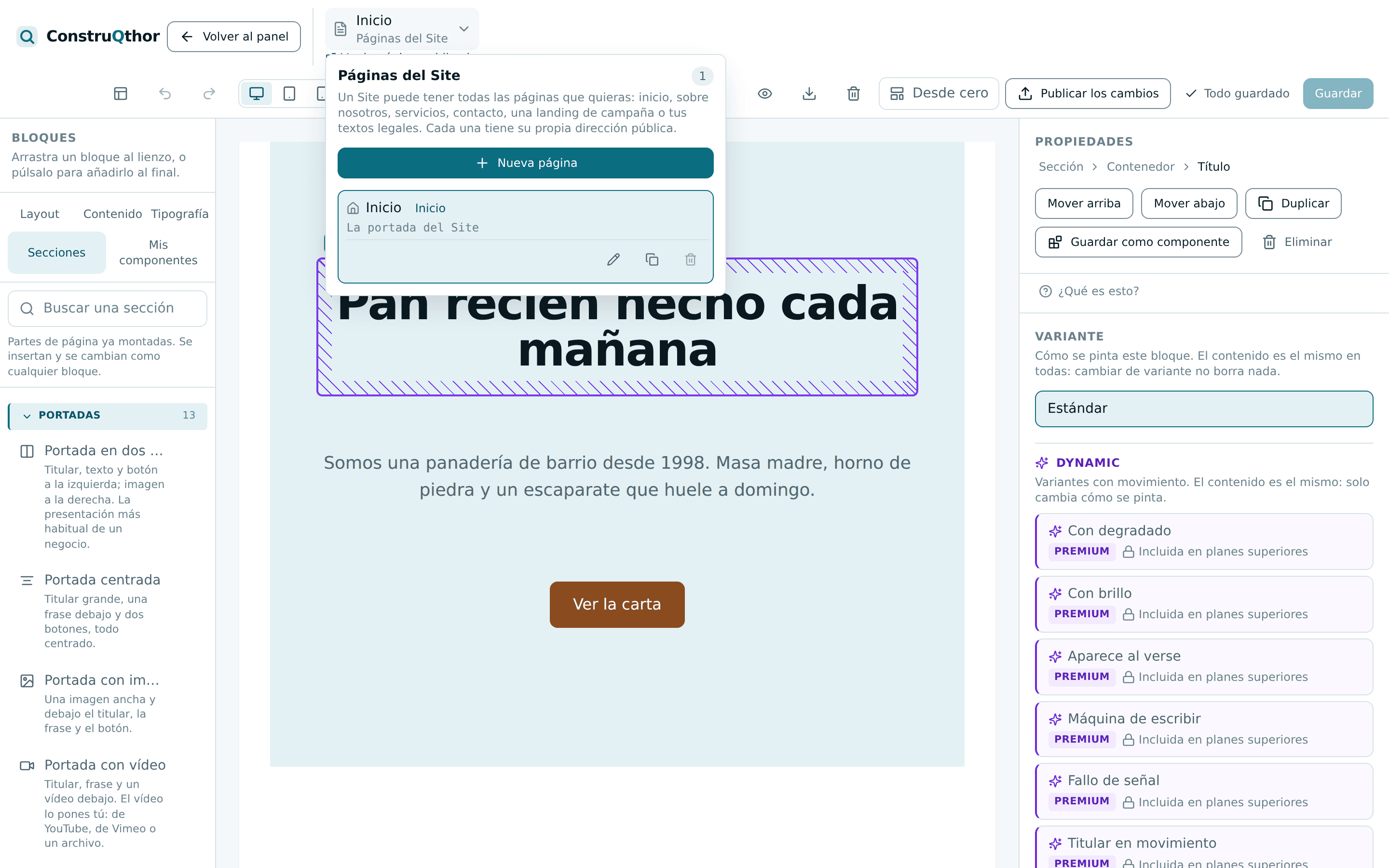The height and width of the screenshot is (868, 1389).
Task: Open the ¿Qué es esto? help link
Action: pos(1089,291)
